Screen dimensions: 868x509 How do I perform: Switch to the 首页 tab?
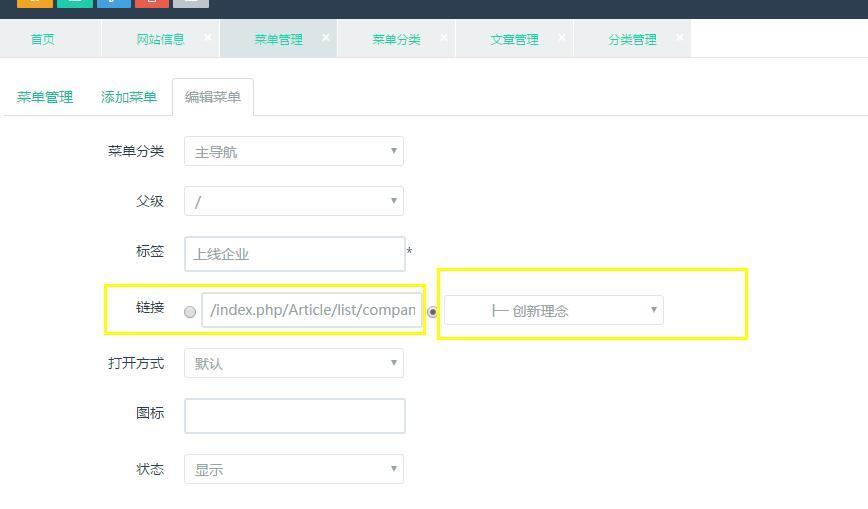coord(43,39)
